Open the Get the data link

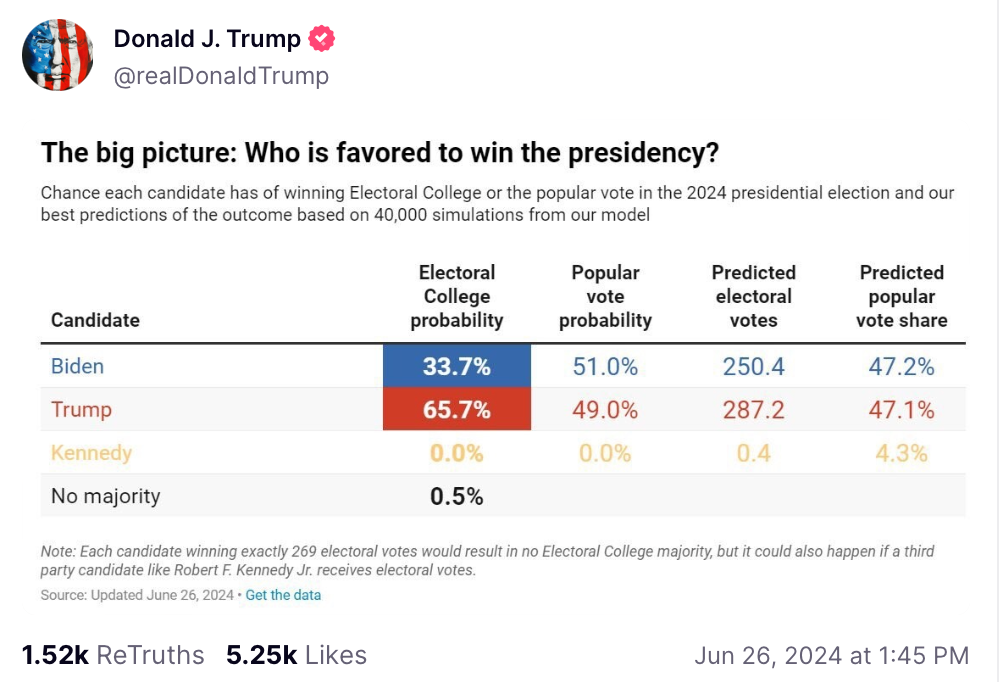point(283,595)
